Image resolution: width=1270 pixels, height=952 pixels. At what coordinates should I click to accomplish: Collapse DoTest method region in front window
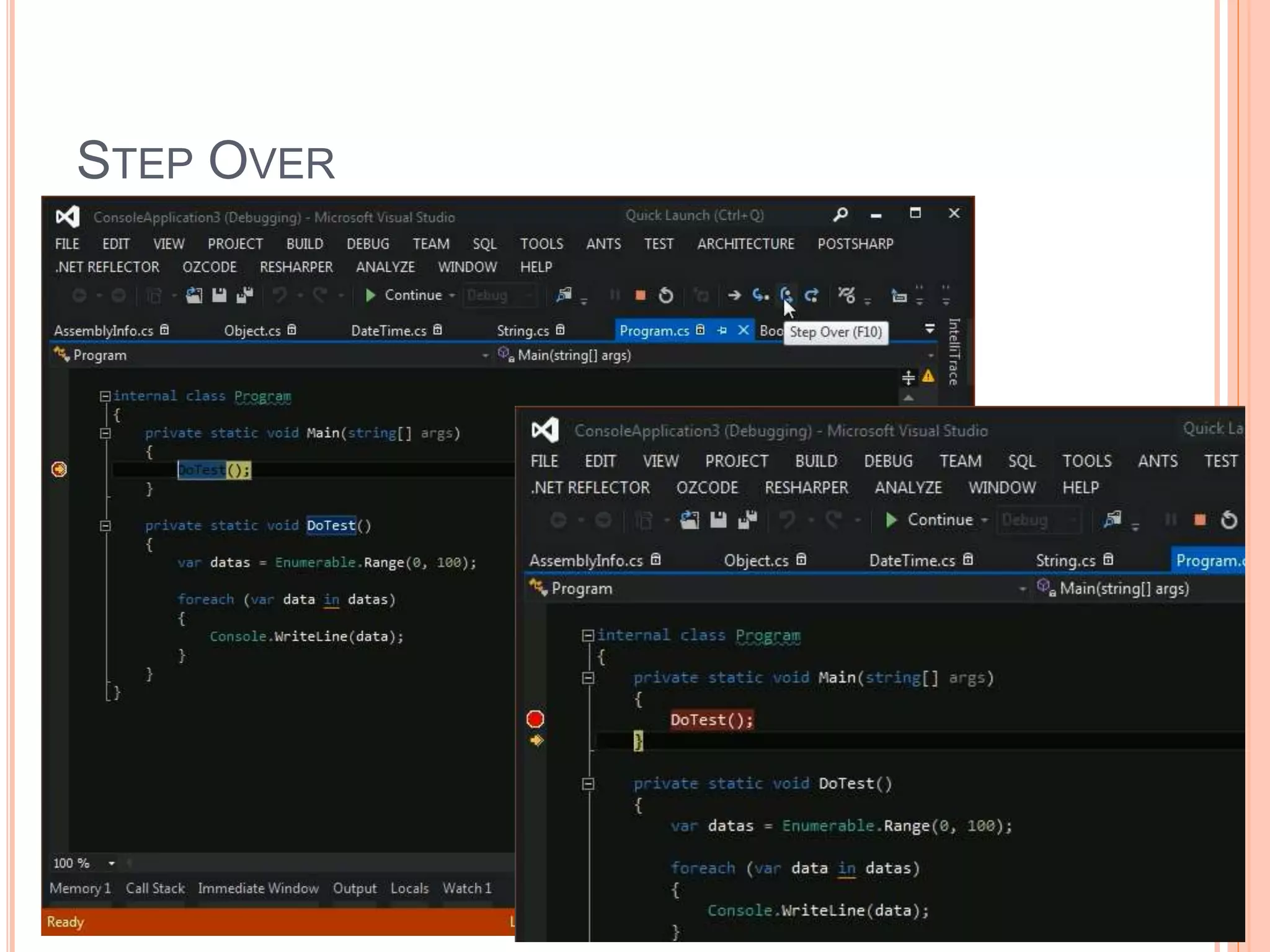(x=588, y=784)
